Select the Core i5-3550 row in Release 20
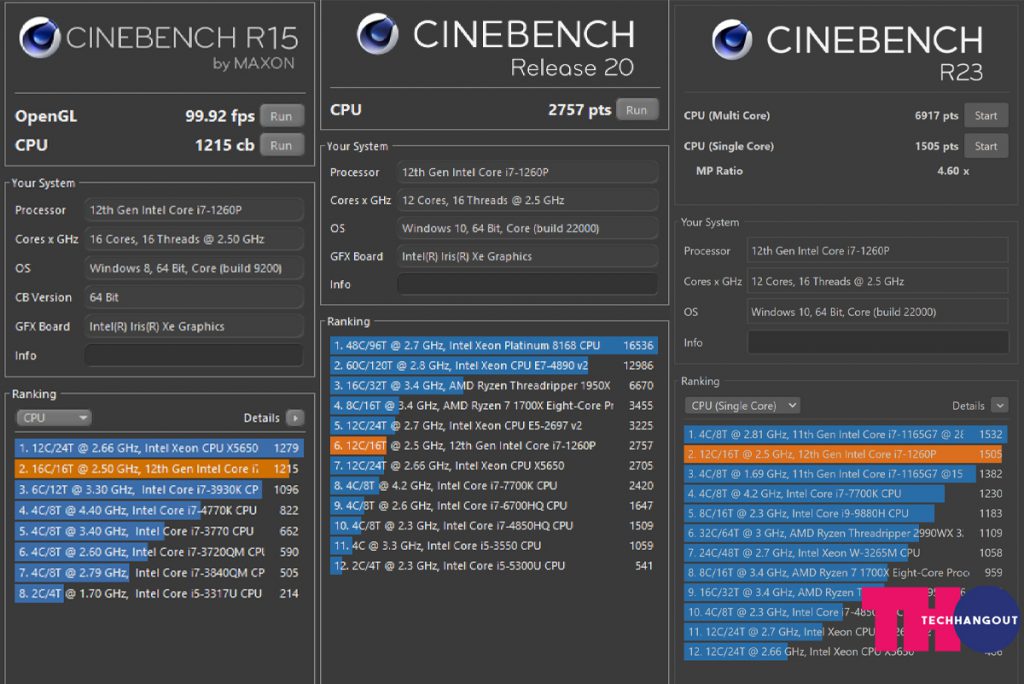The width and height of the screenshot is (1024, 684). [493, 546]
